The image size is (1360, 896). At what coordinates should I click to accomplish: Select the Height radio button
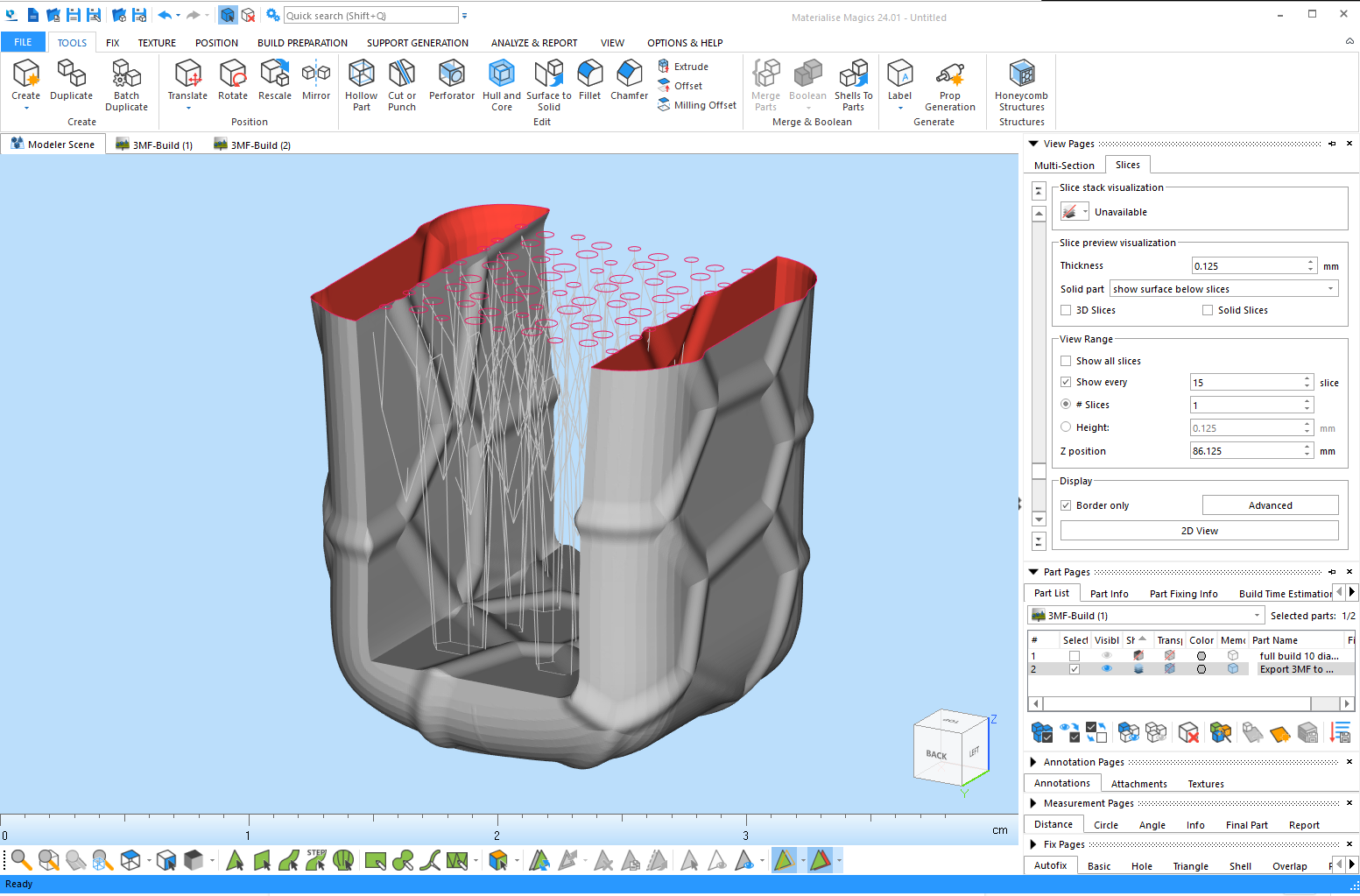click(x=1066, y=427)
